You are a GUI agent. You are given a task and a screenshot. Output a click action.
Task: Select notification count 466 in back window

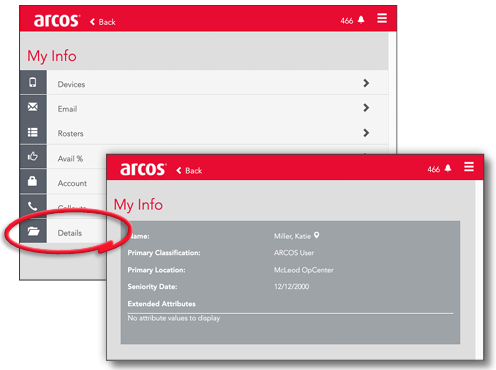click(x=347, y=21)
